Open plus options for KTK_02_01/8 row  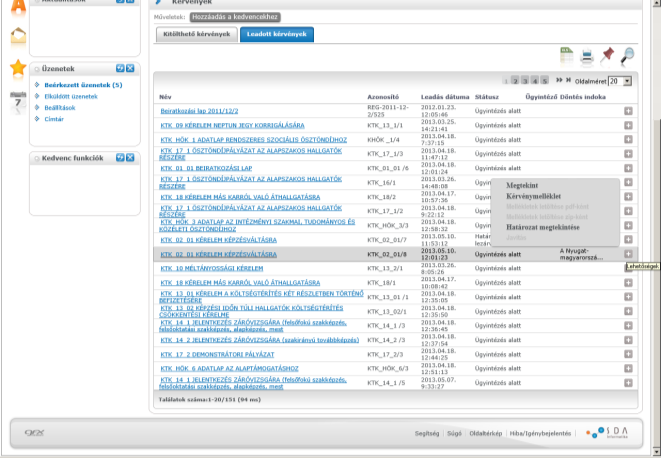[628, 254]
